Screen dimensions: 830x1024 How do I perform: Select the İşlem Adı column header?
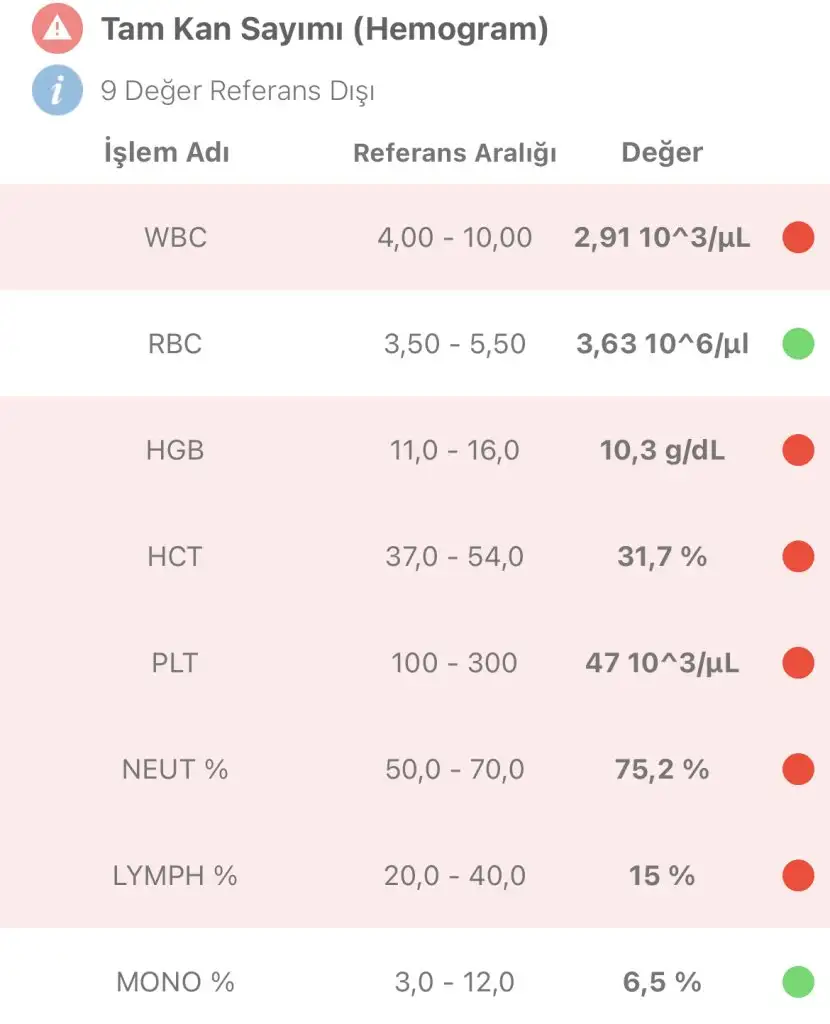coord(167,153)
